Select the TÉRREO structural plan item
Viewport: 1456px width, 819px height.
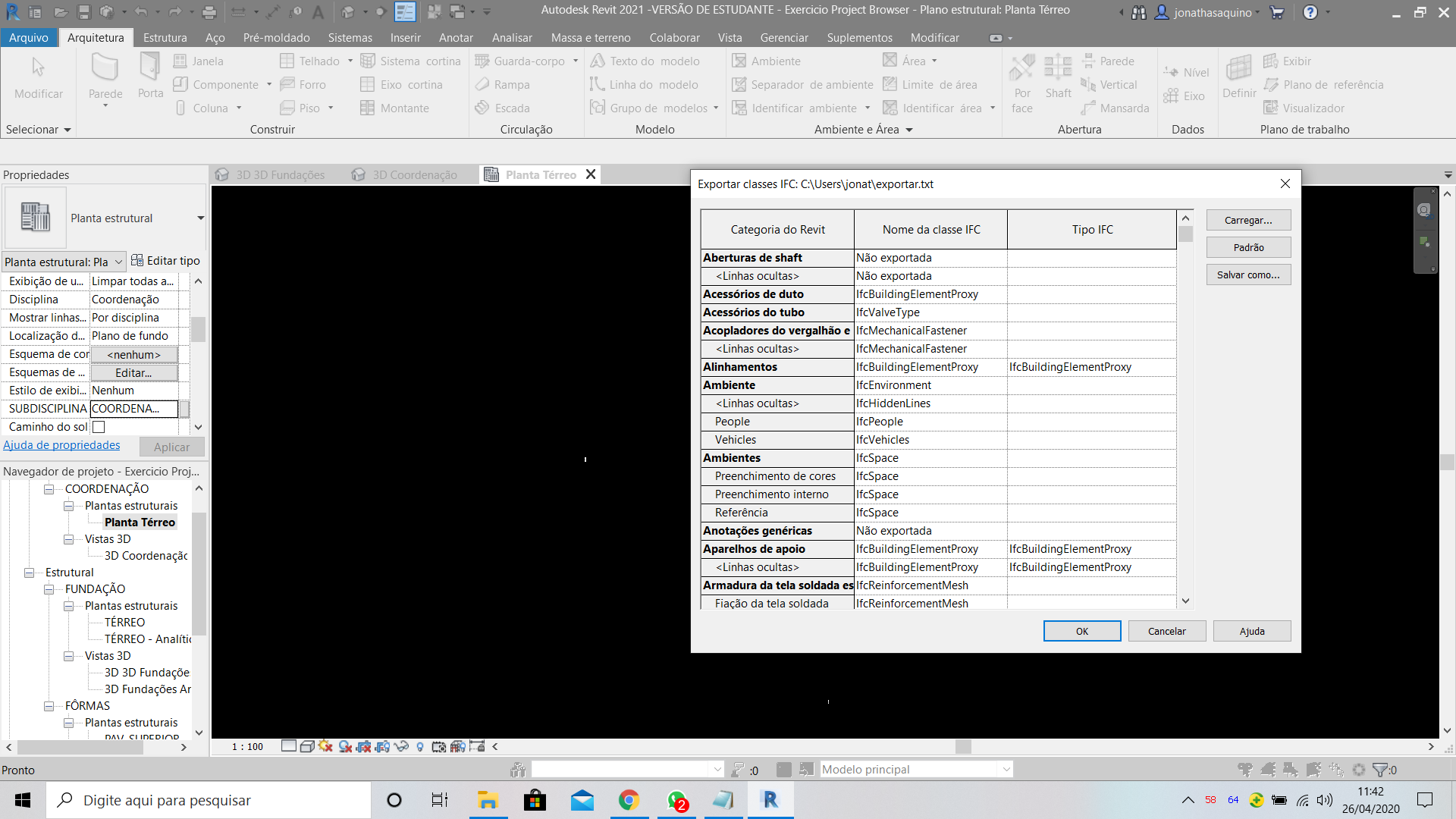point(124,622)
